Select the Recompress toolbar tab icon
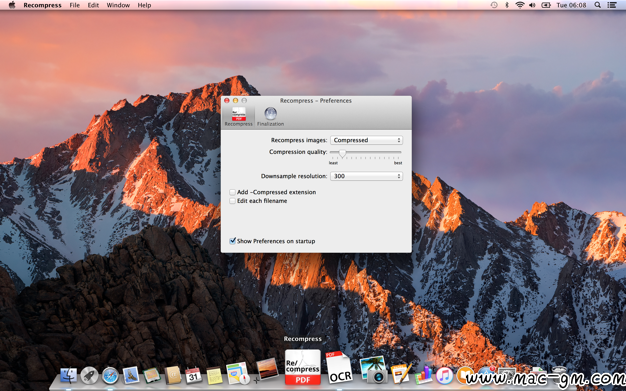This screenshot has height=391, width=626. (238, 114)
